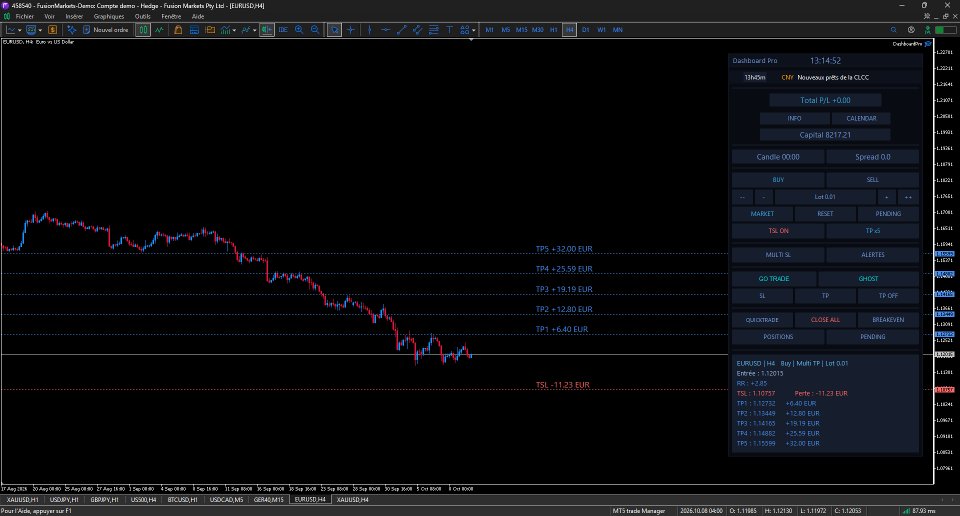Click the user account icon at top right

928,29
